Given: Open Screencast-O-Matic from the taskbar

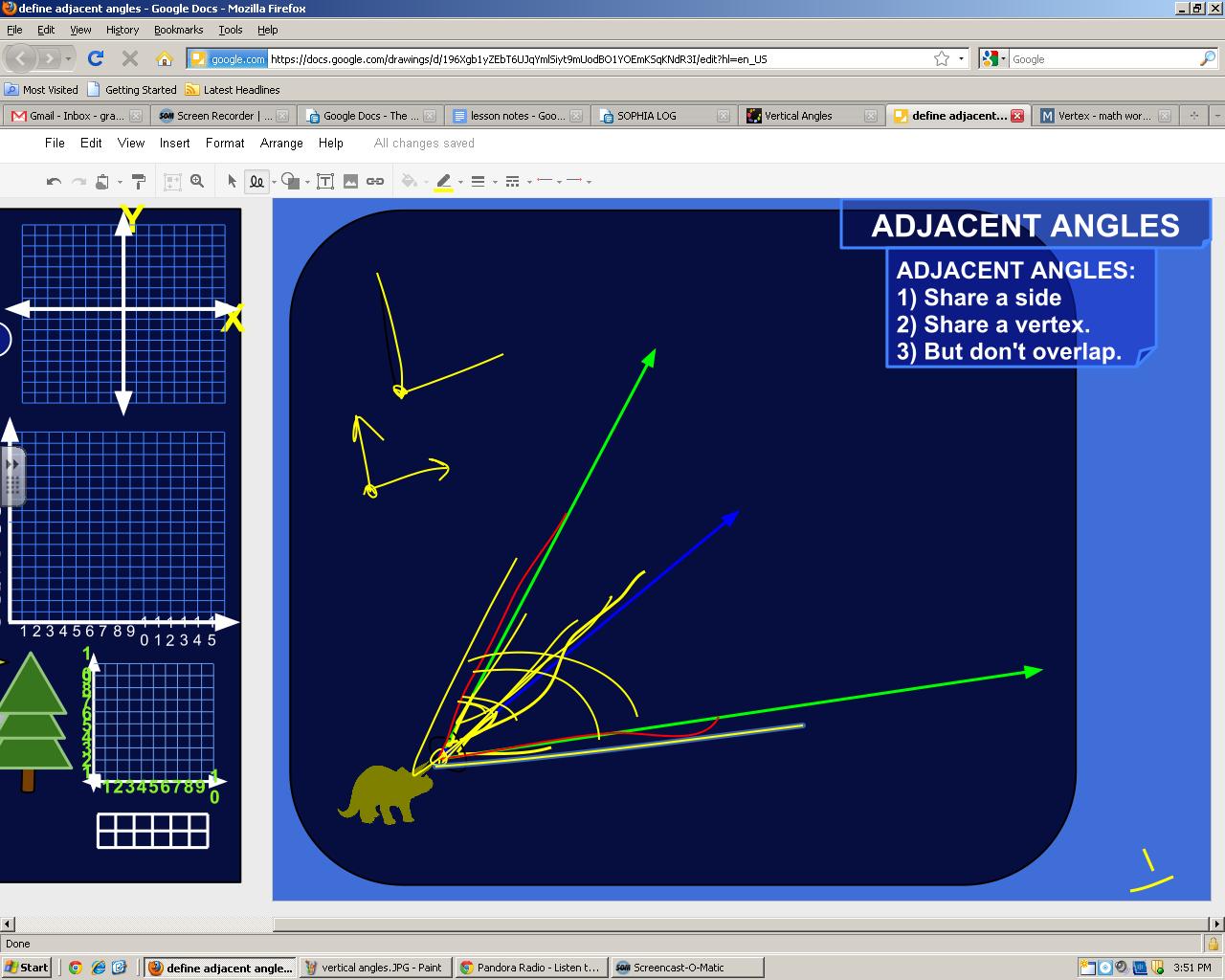Looking at the screenshot, I should point(687,968).
